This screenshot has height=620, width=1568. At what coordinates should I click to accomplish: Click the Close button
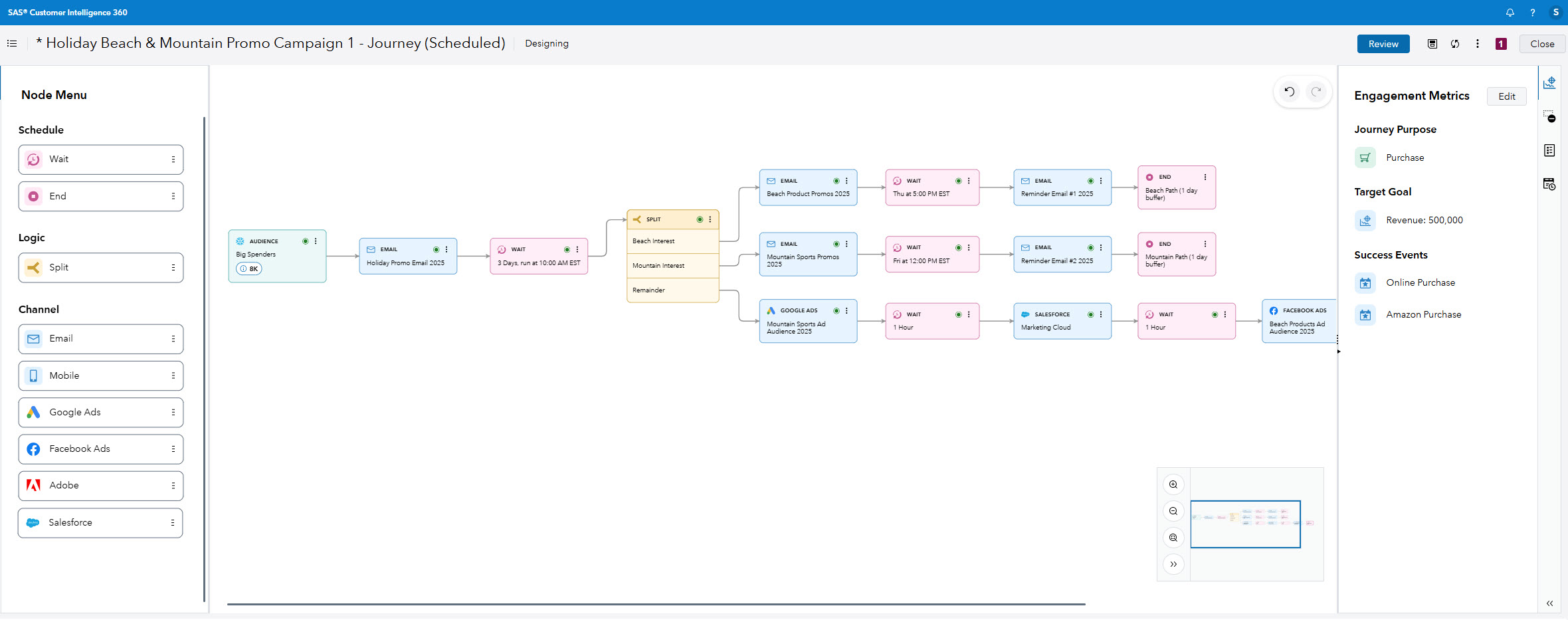1542,44
